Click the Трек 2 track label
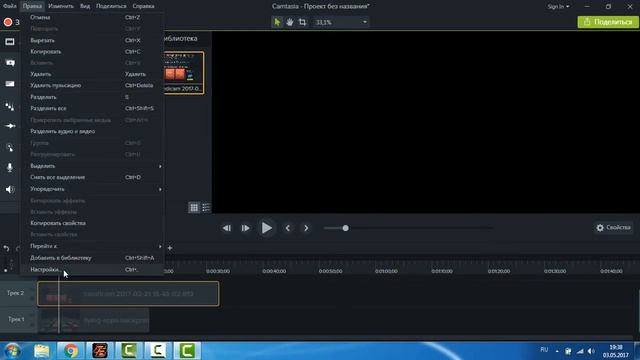The width and height of the screenshot is (640, 360). [x=16, y=293]
